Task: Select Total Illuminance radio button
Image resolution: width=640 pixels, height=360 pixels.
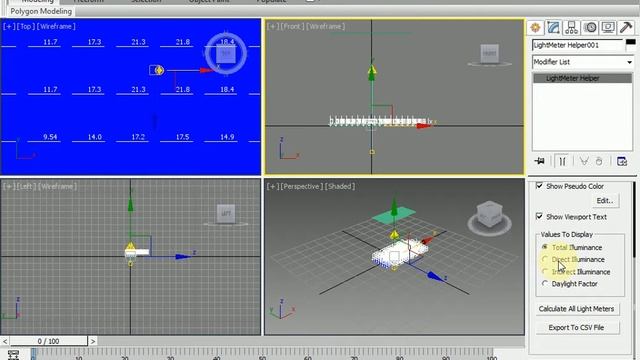Action: pos(545,247)
